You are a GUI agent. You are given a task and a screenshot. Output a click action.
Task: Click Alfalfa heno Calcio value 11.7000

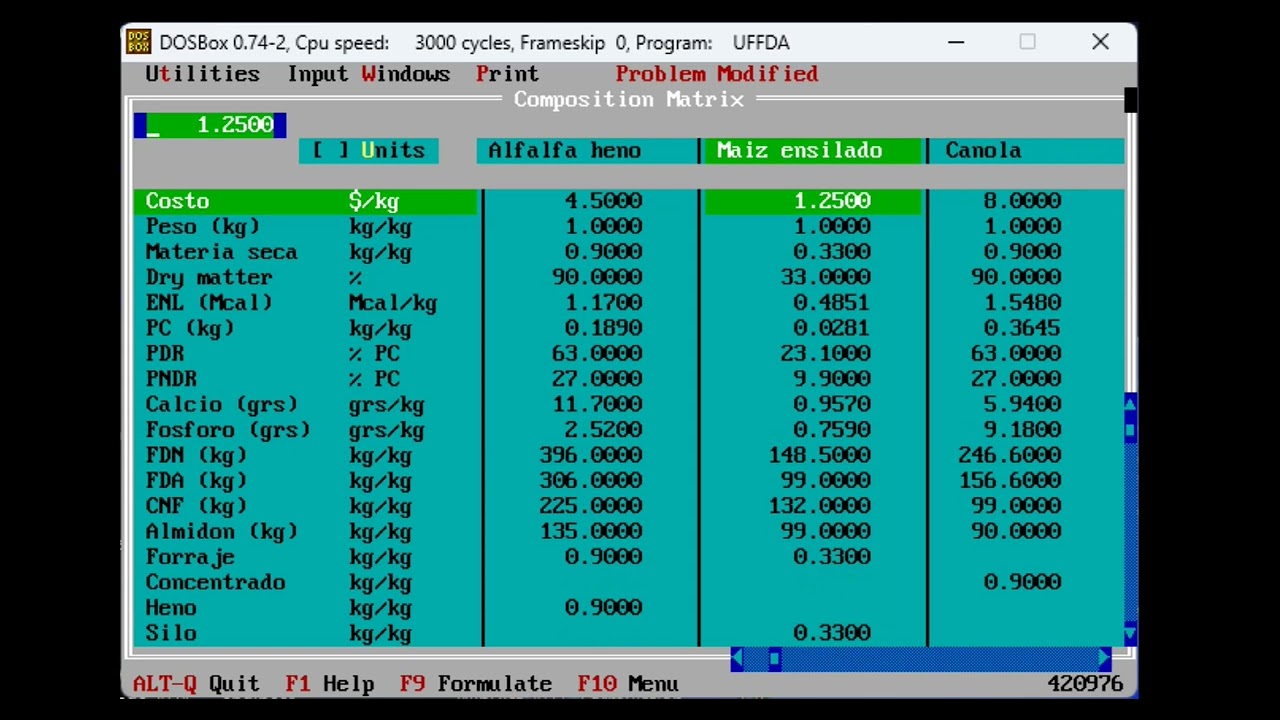[x=597, y=405]
